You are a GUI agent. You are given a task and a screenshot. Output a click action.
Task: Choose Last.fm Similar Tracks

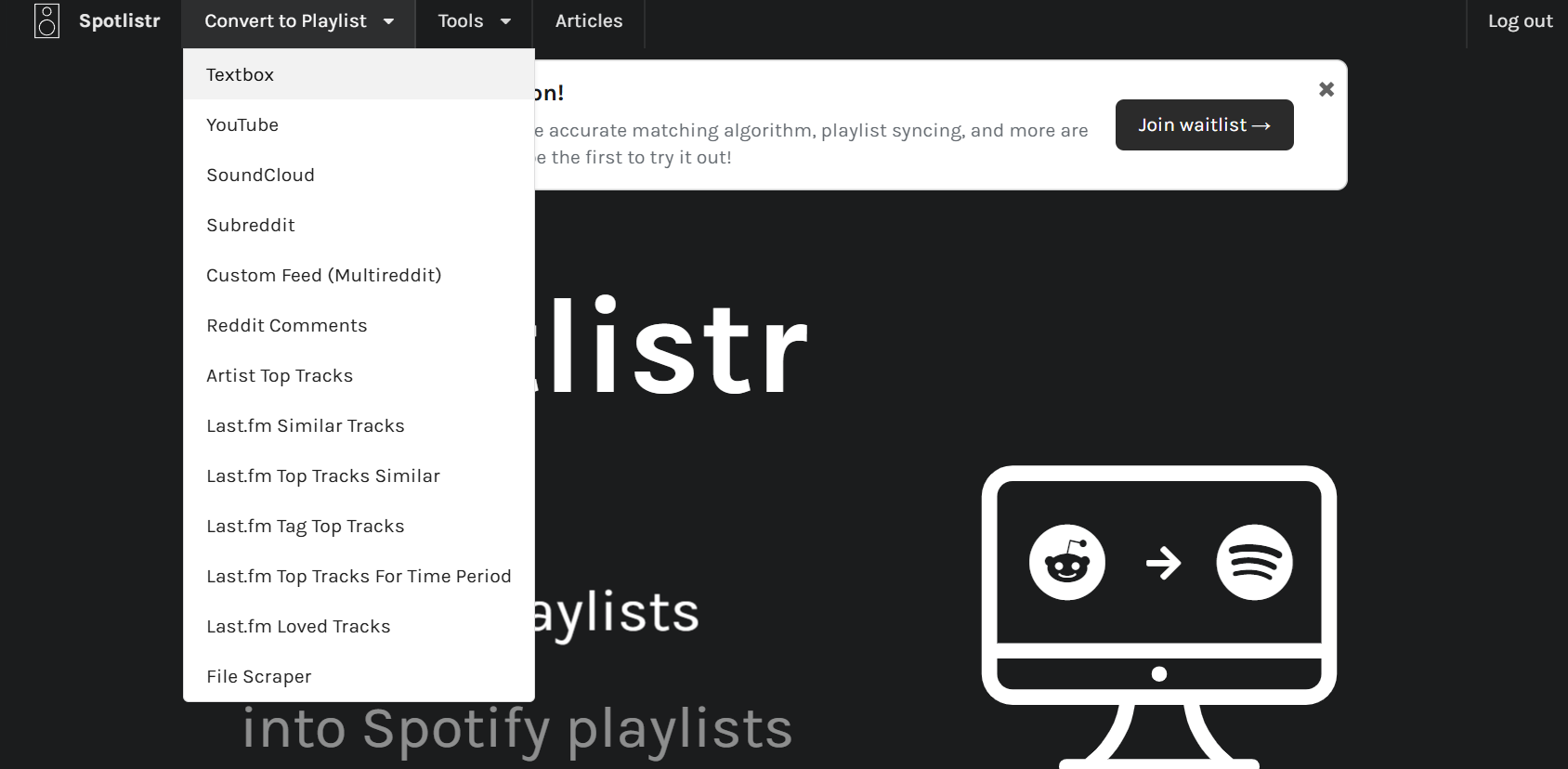point(306,426)
